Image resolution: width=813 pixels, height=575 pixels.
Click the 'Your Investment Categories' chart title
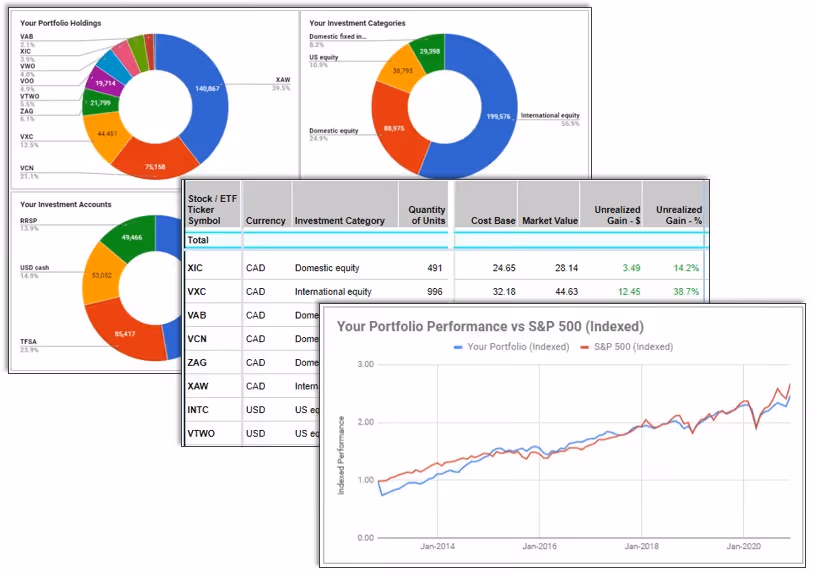pos(357,23)
